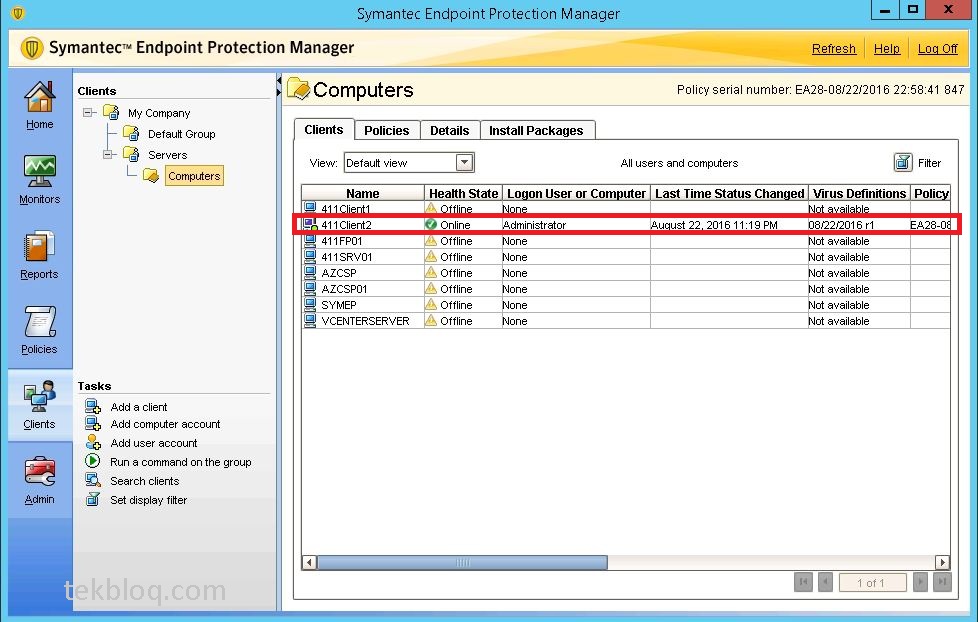Click the computer icon for 411FP01
The image size is (978, 622).
pyautogui.click(x=310, y=241)
